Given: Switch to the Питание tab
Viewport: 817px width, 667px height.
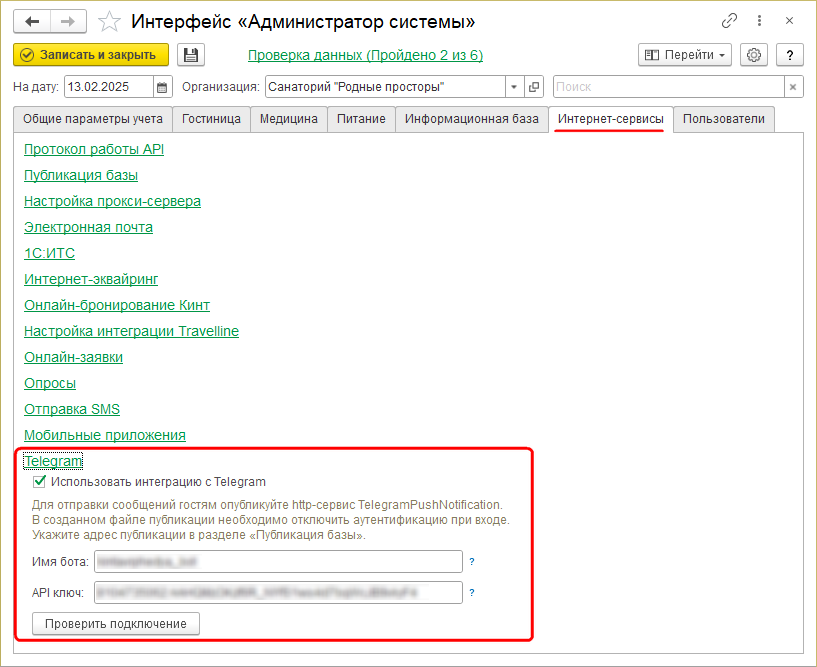Looking at the screenshot, I should click(x=361, y=119).
